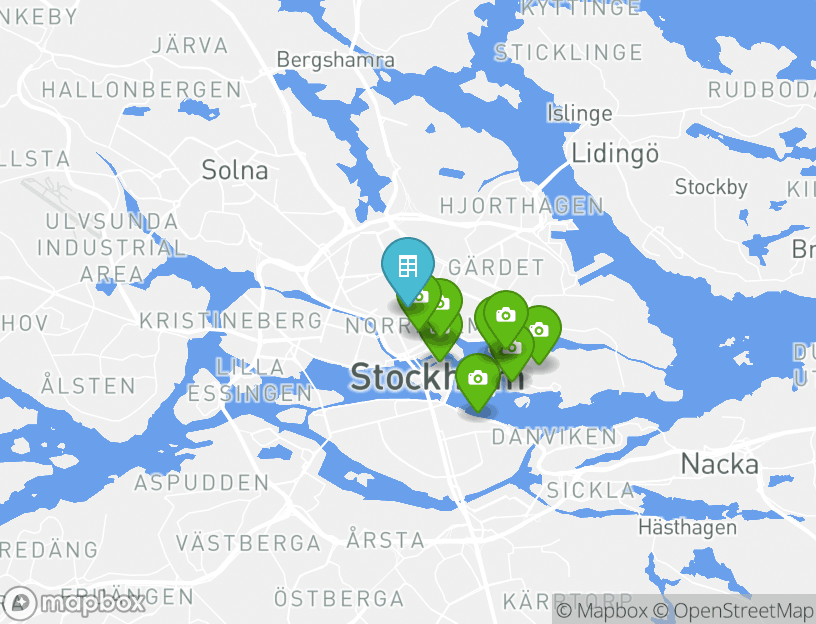Select the Hallonbergen district label

[141, 90]
